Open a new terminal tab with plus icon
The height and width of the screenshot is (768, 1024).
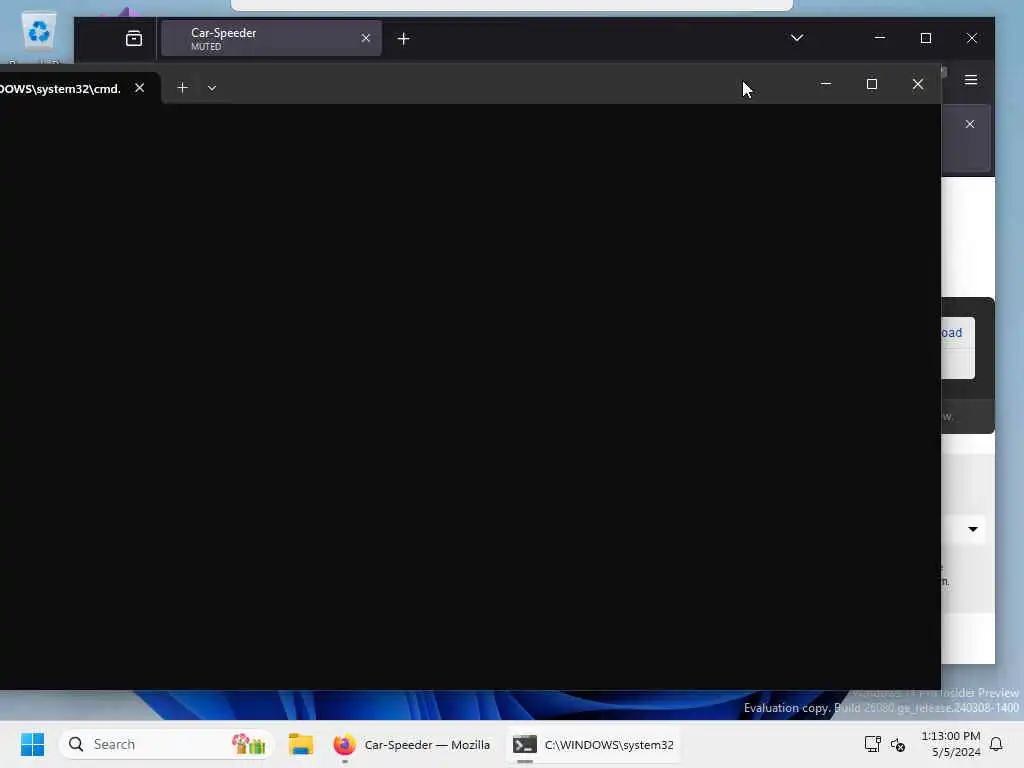182,88
